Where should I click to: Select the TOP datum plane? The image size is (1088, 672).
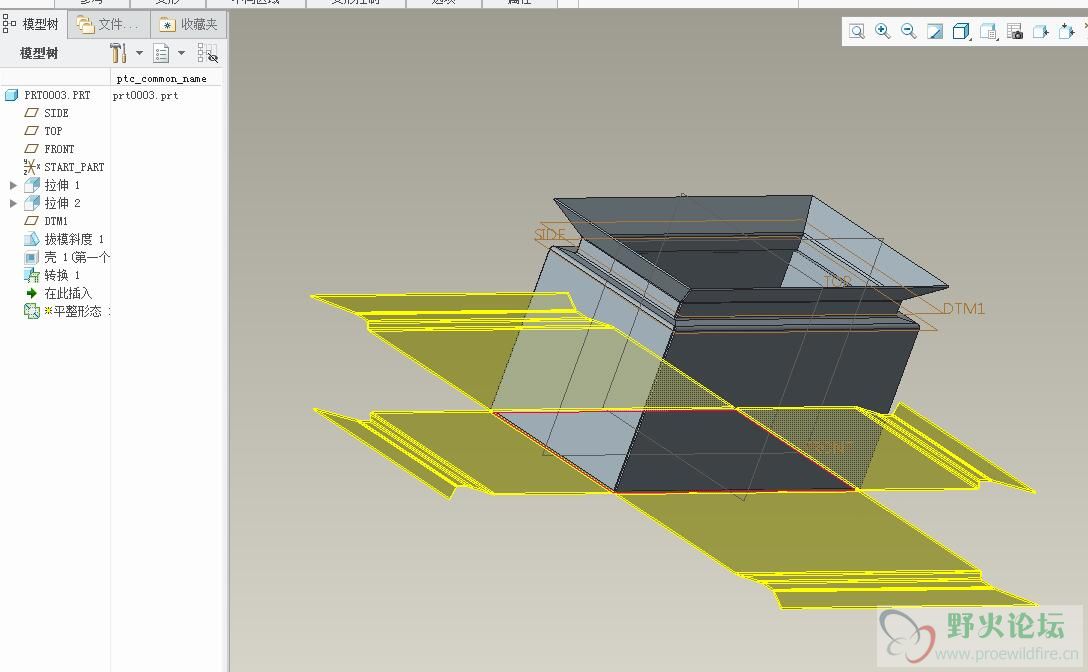tap(53, 131)
